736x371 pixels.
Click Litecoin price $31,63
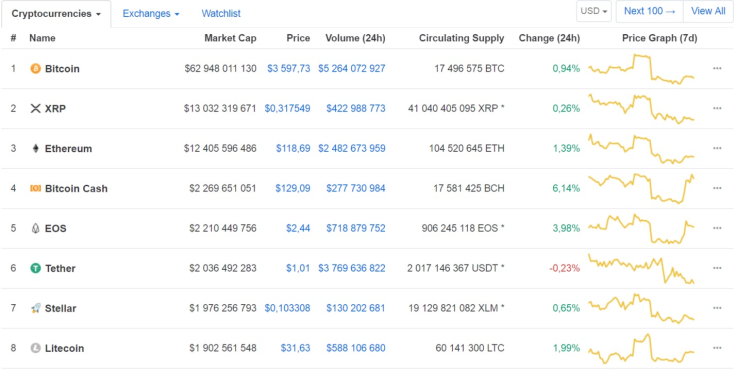pos(295,348)
